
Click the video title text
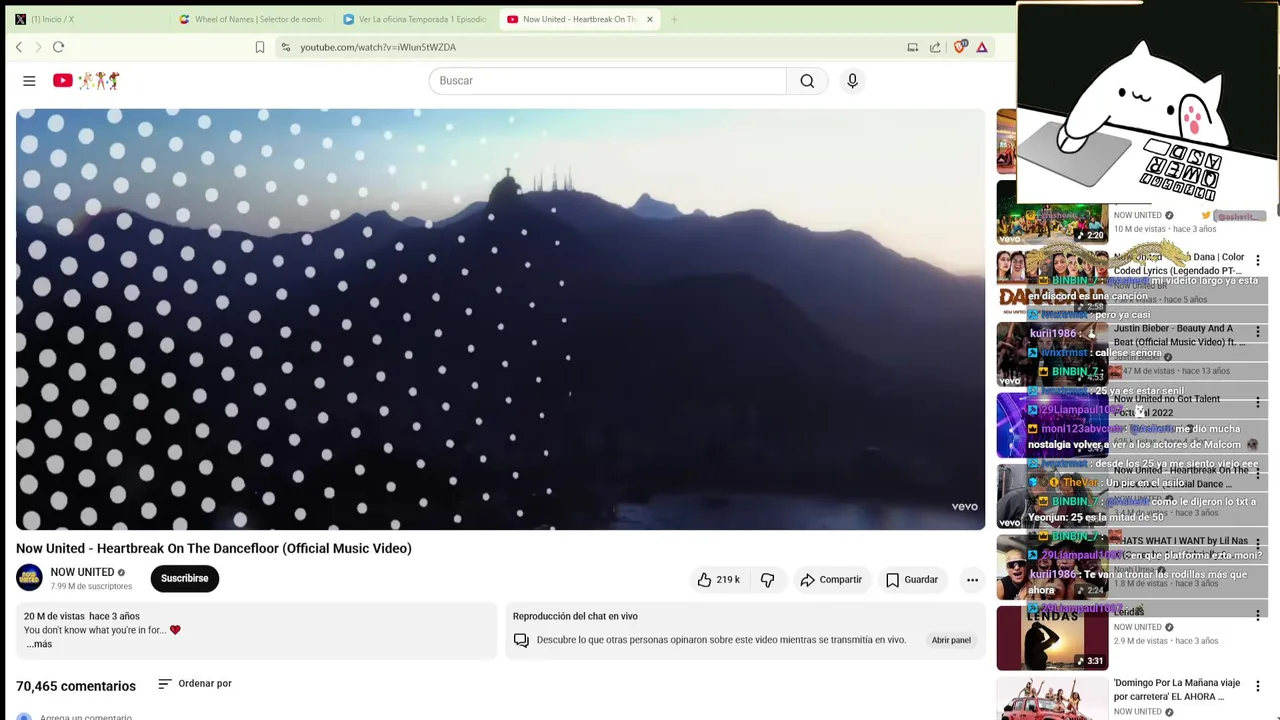coord(214,548)
